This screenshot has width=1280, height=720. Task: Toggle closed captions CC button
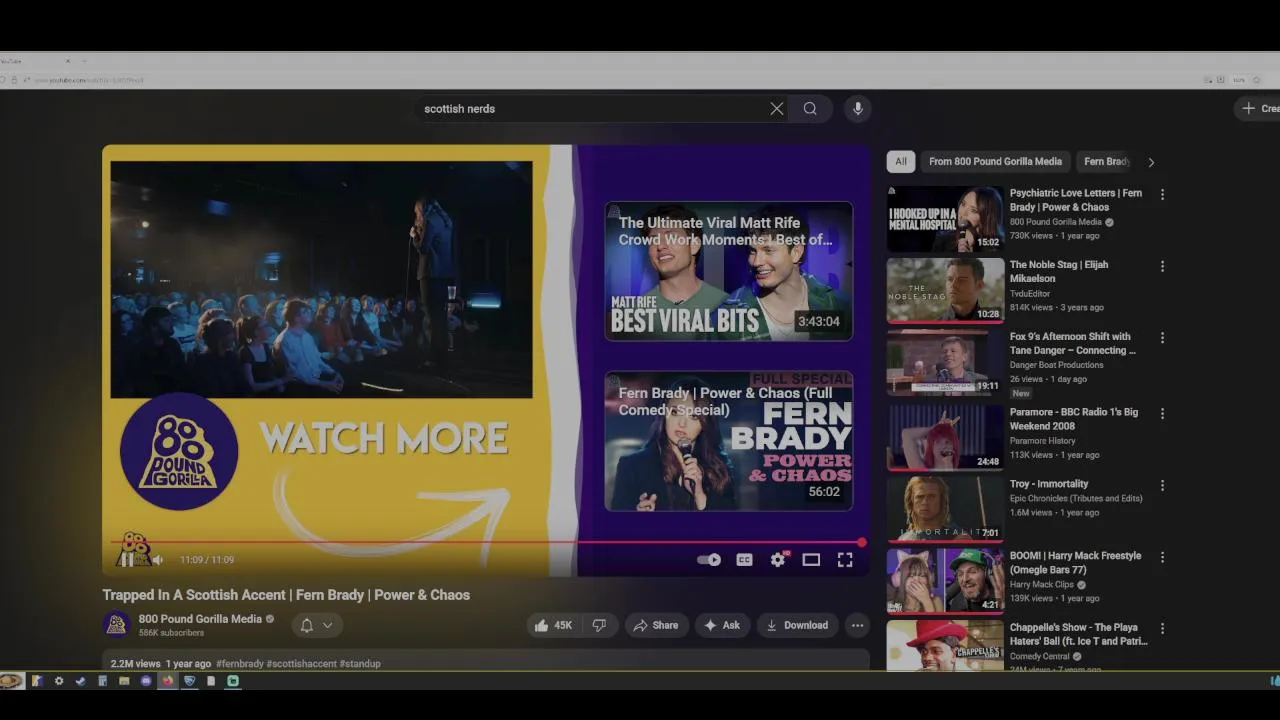(744, 560)
